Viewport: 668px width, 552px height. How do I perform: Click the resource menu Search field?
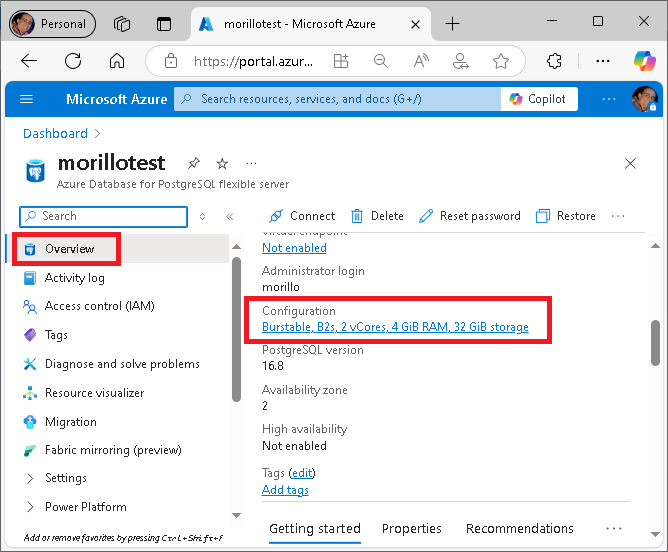[104, 217]
